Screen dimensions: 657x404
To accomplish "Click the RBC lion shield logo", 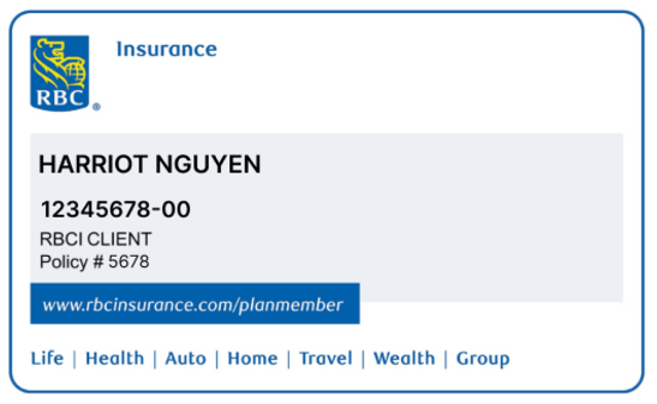I will 59,73.
